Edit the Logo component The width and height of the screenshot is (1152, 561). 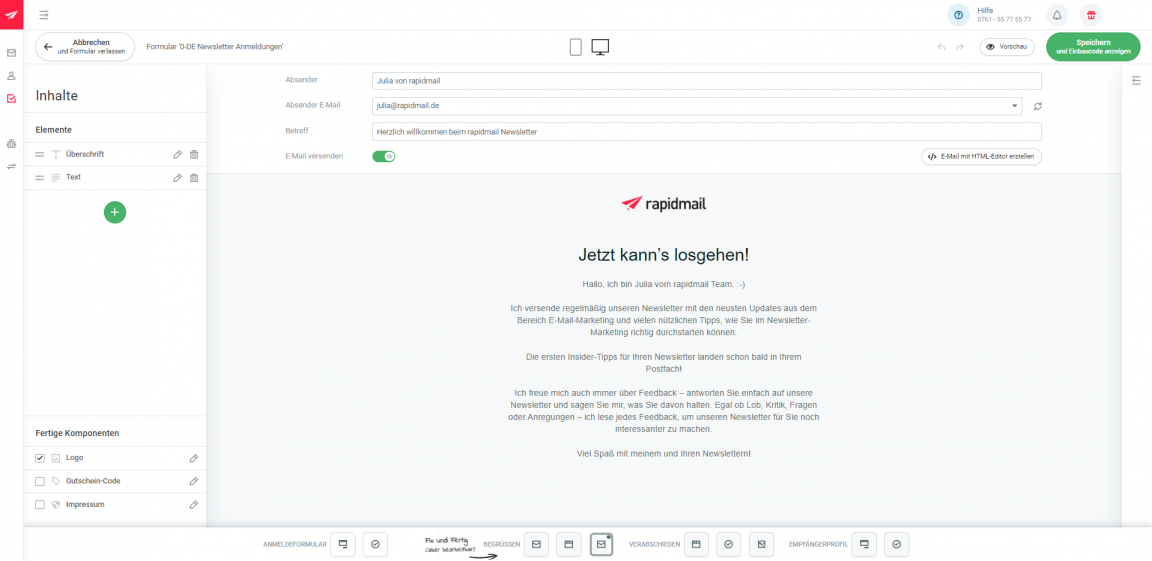[x=194, y=458]
